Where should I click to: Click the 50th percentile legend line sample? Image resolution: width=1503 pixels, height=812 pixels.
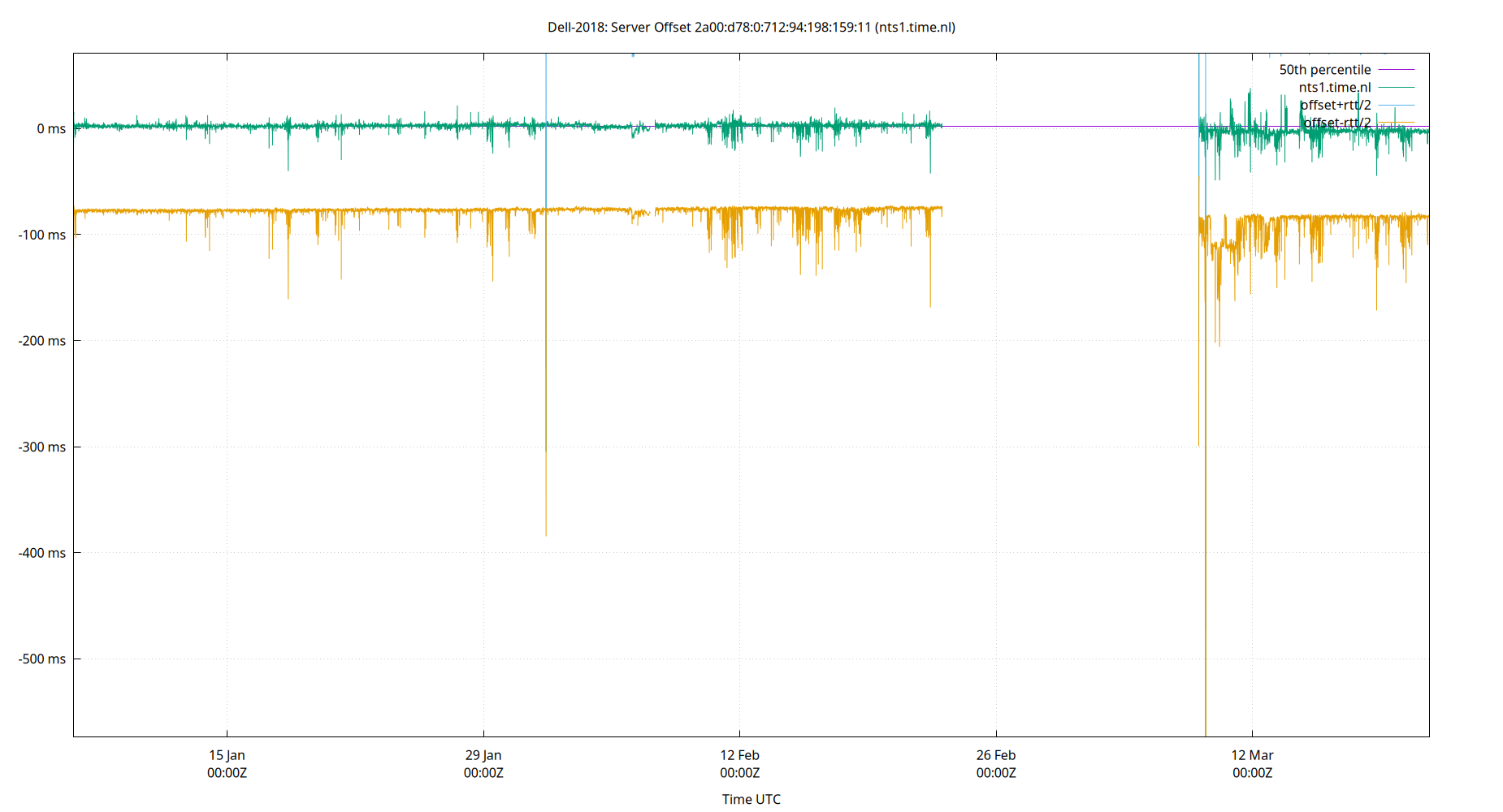tap(1397, 69)
